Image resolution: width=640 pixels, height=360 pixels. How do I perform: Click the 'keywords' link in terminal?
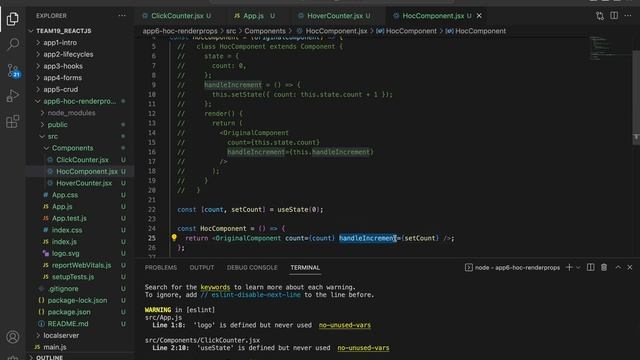(x=215, y=287)
